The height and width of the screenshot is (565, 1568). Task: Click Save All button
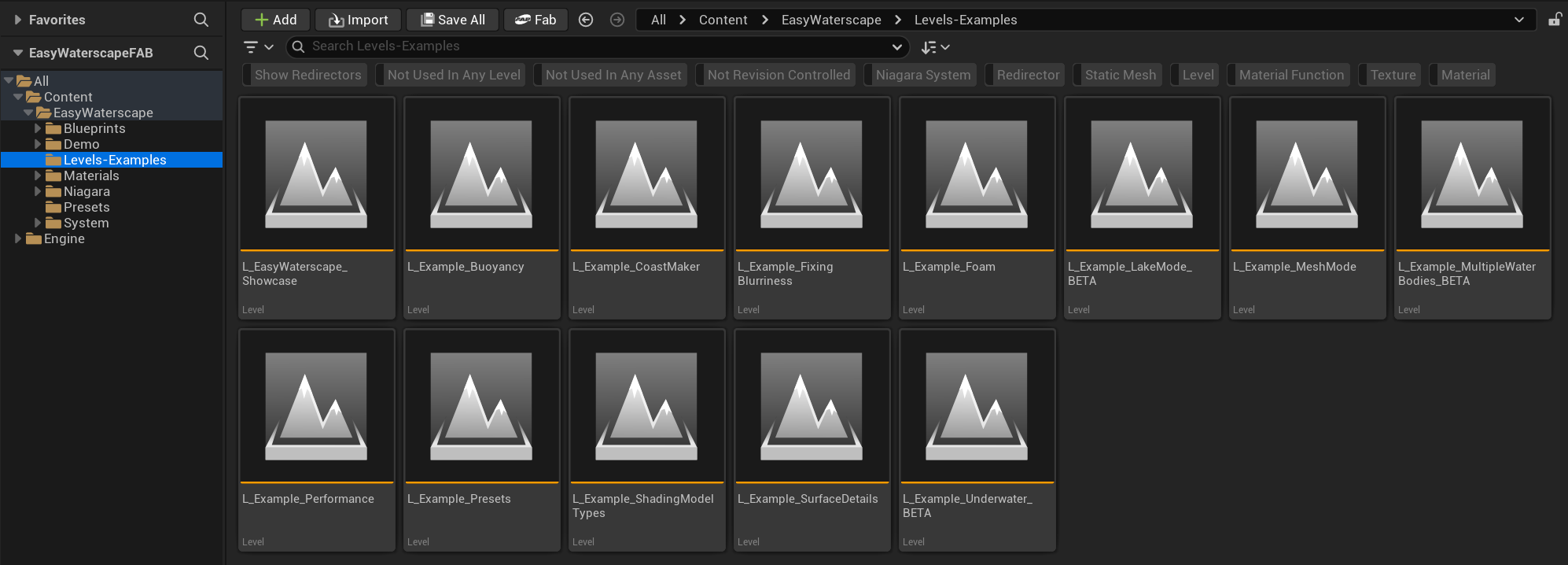click(452, 20)
